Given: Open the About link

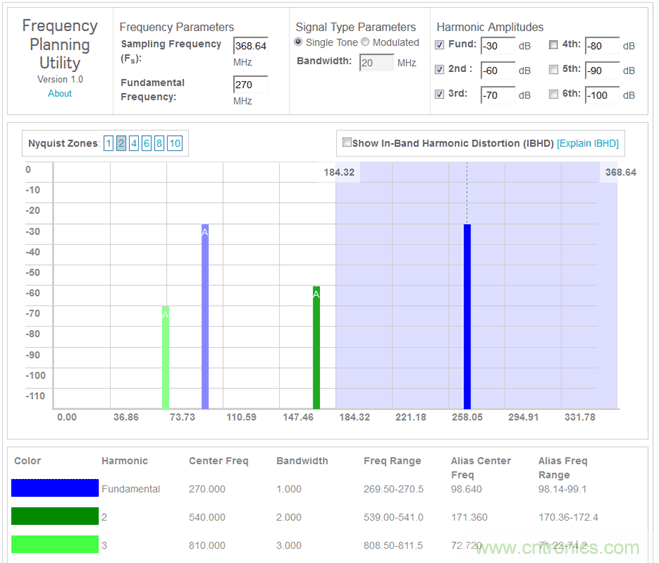Looking at the screenshot, I should [60, 93].
